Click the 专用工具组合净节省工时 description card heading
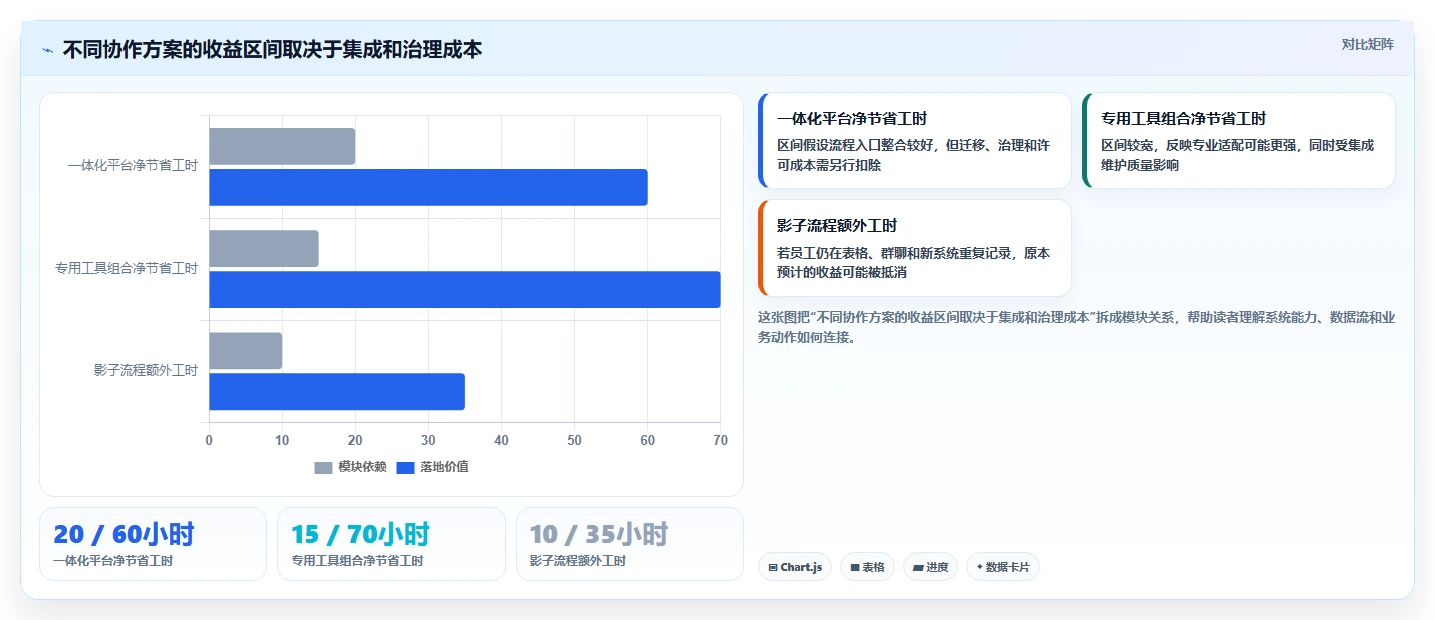This screenshot has width=1435, height=620. (1183, 118)
